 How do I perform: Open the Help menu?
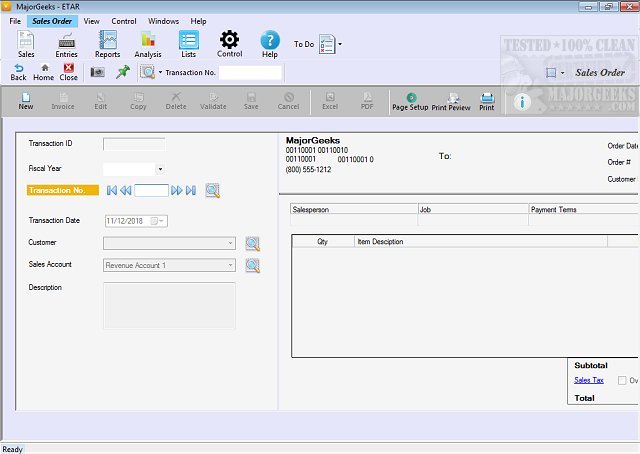pos(198,21)
